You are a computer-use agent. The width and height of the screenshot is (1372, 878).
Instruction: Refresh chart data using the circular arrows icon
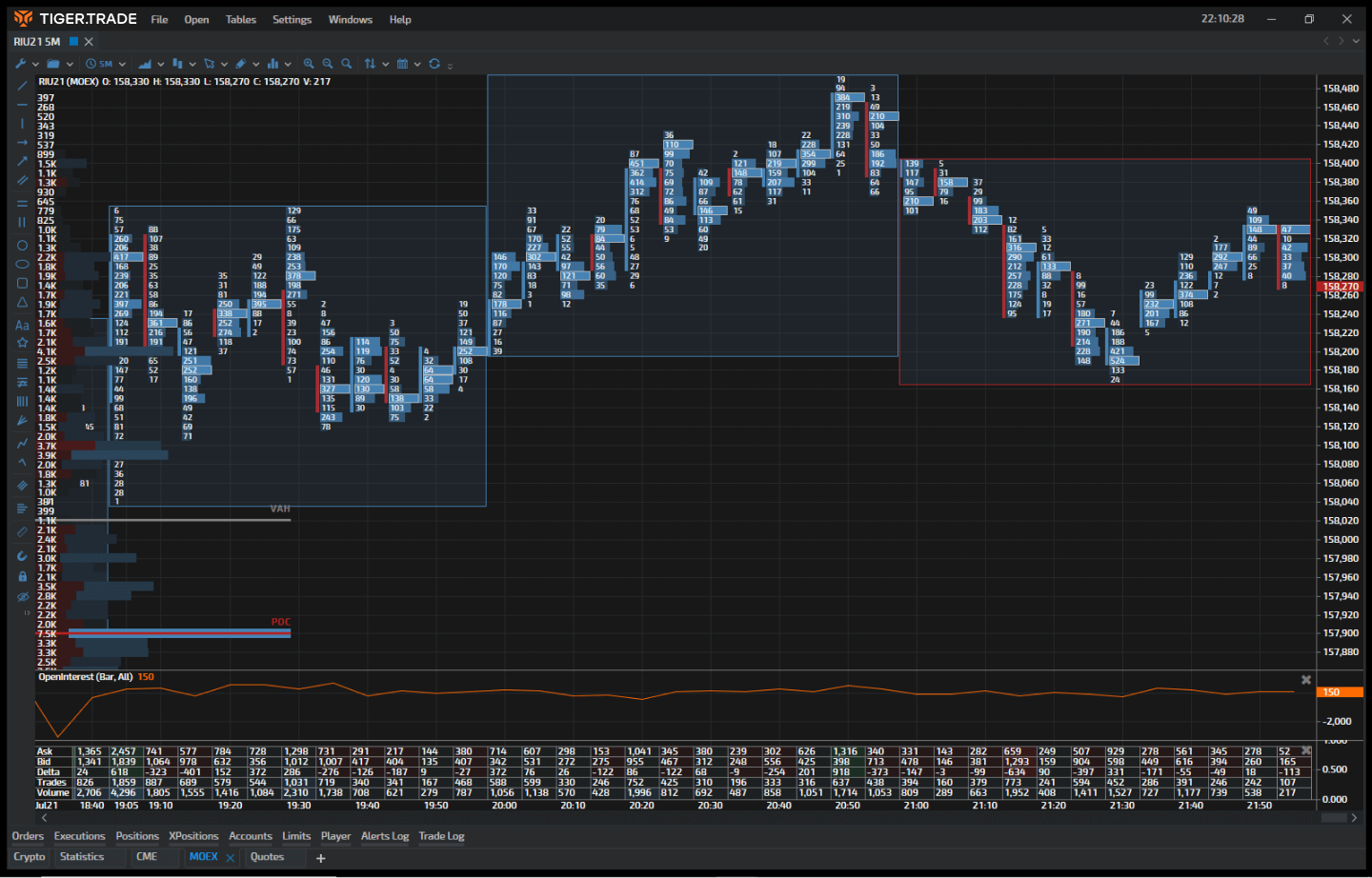(x=434, y=63)
